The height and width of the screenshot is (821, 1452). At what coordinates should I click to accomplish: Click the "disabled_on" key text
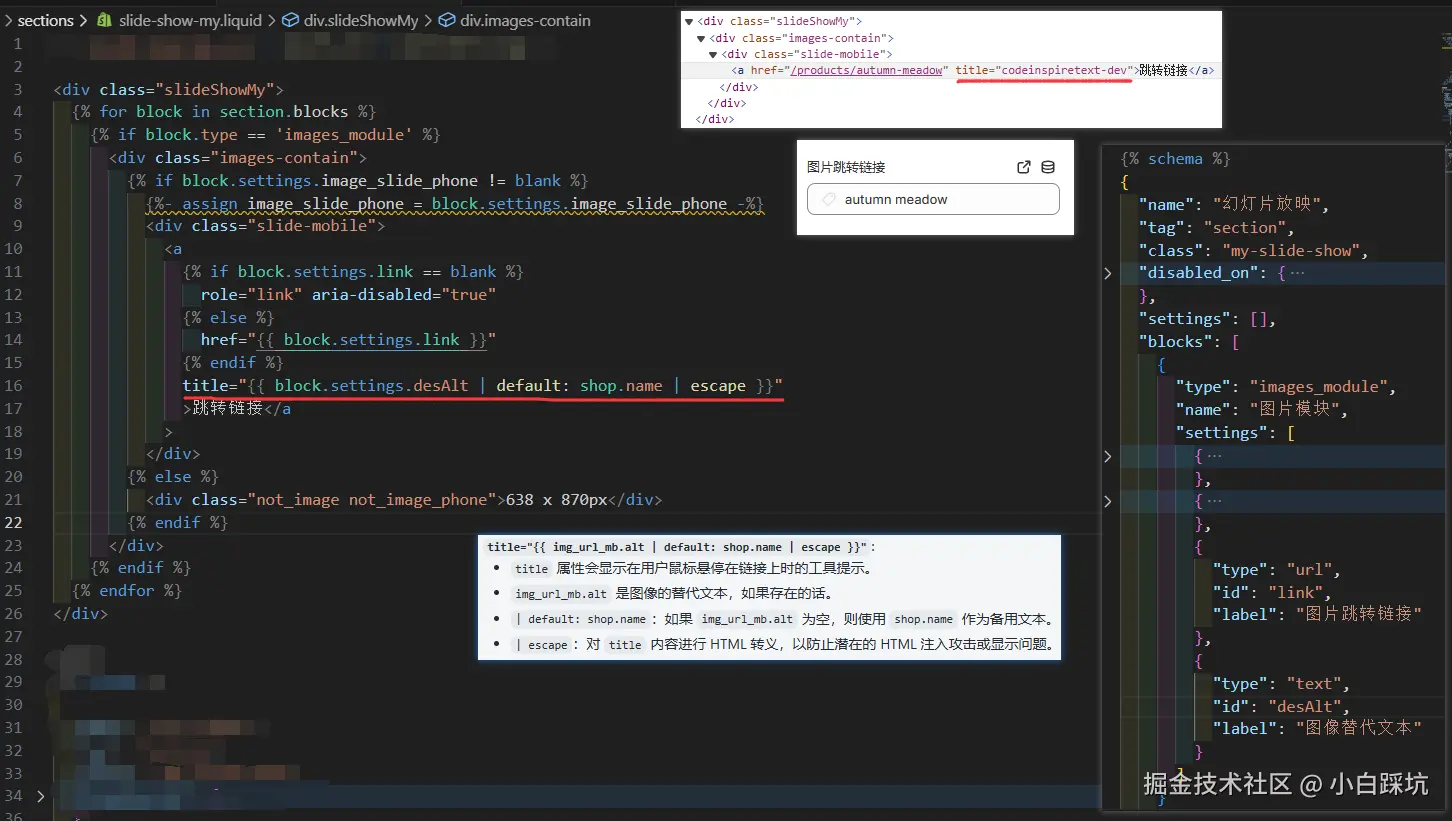[1198, 272]
